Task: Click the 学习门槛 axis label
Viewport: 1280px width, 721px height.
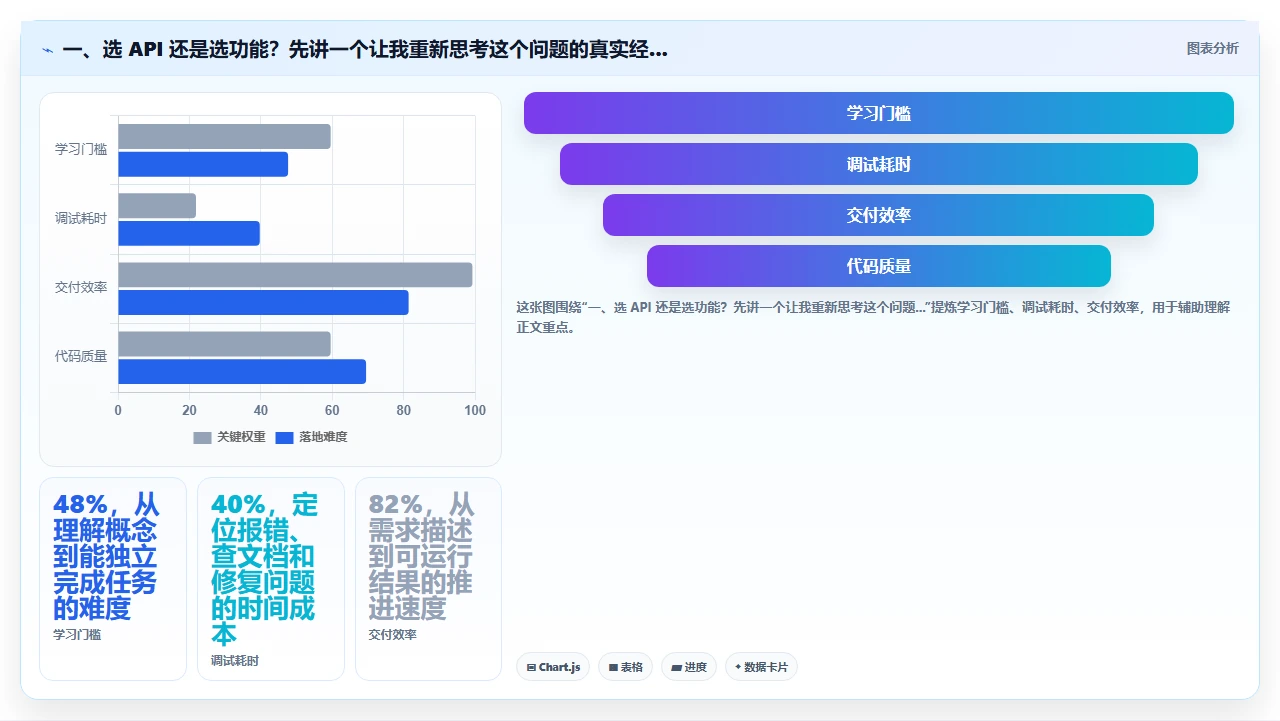Action: [81, 149]
